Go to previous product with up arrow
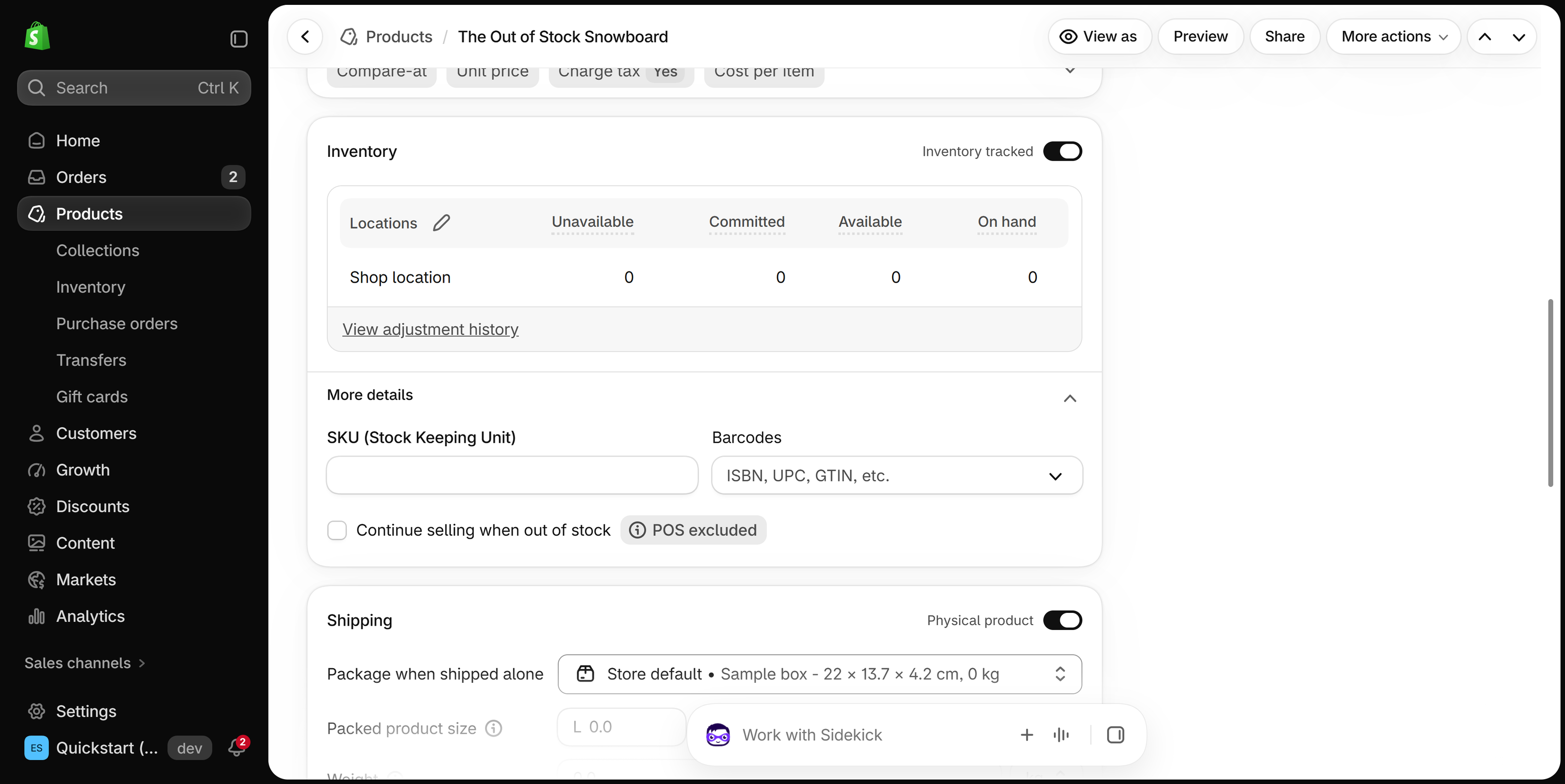The height and width of the screenshot is (784, 1565). (1485, 37)
